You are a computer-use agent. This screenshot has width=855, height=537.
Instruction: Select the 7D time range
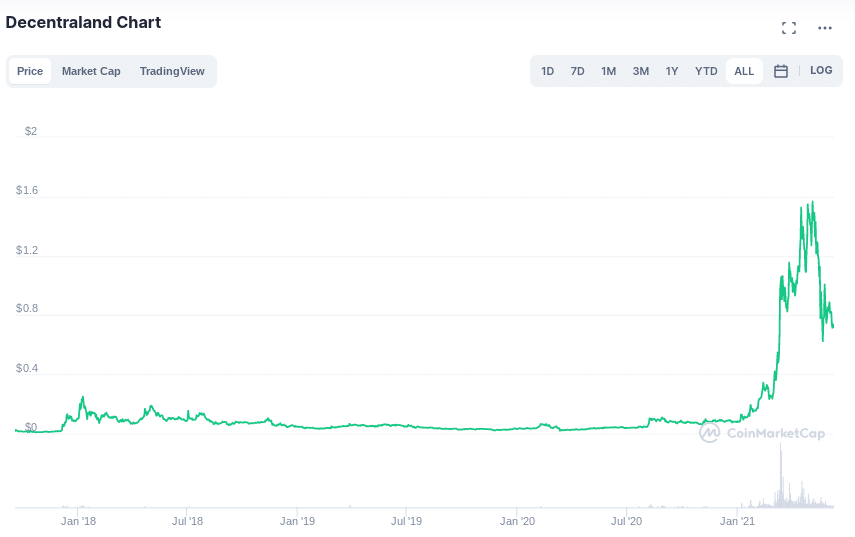577,71
